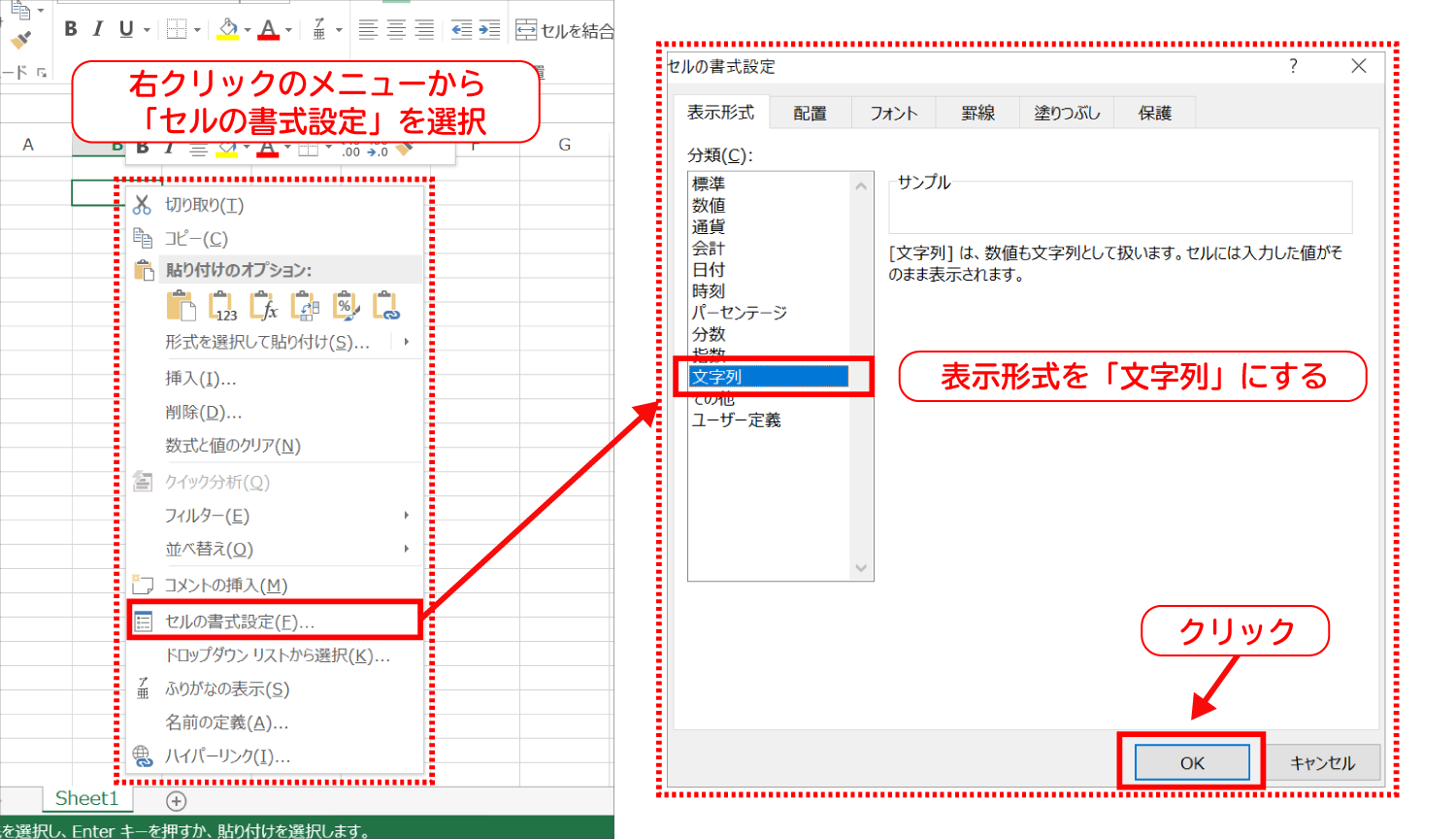The height and width of the screenshot is (839, 1456).
Task: Open the Sheet1 worksheet tab
Action: (86, 799)
